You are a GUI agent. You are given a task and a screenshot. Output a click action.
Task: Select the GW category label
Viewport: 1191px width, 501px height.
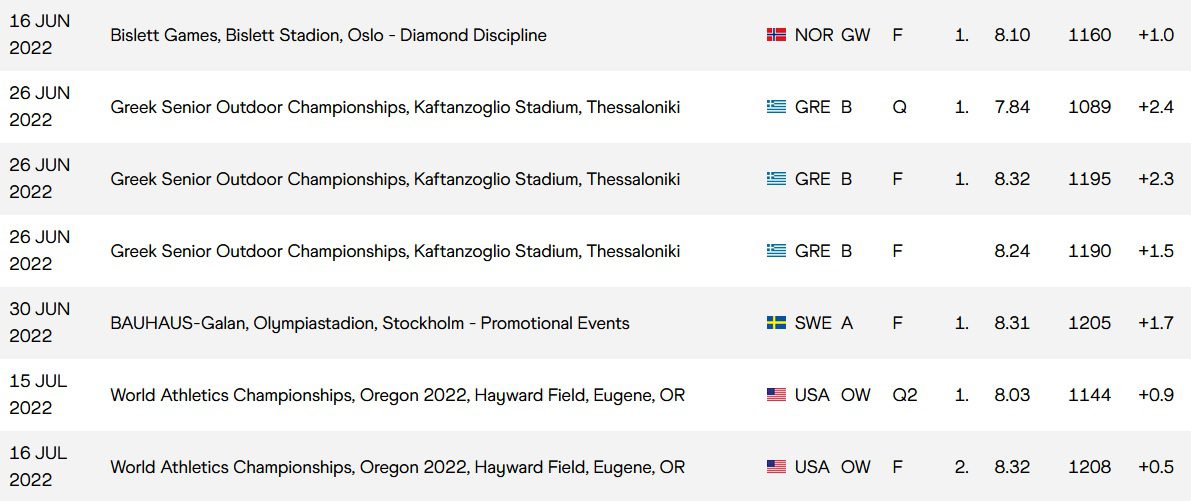click(856, 35)
